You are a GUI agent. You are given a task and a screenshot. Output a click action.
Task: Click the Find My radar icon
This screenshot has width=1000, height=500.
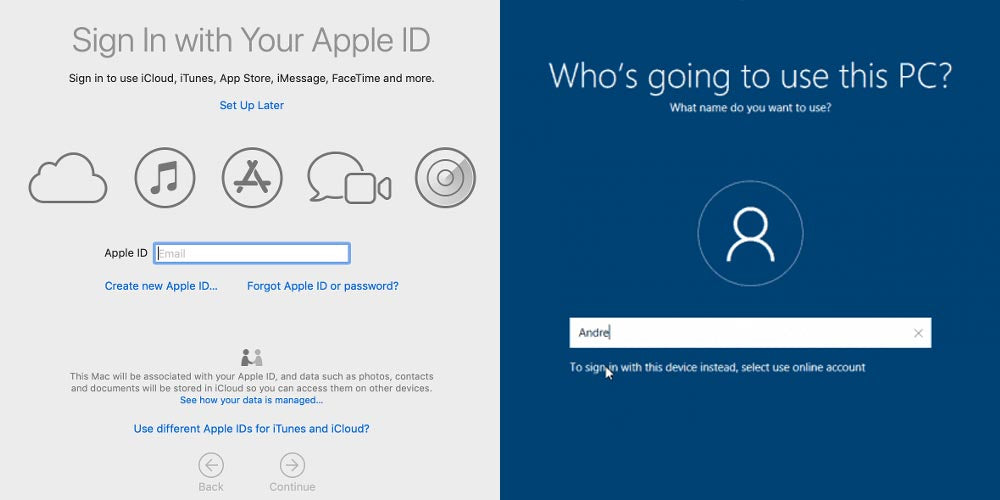(x=445, y=177)
